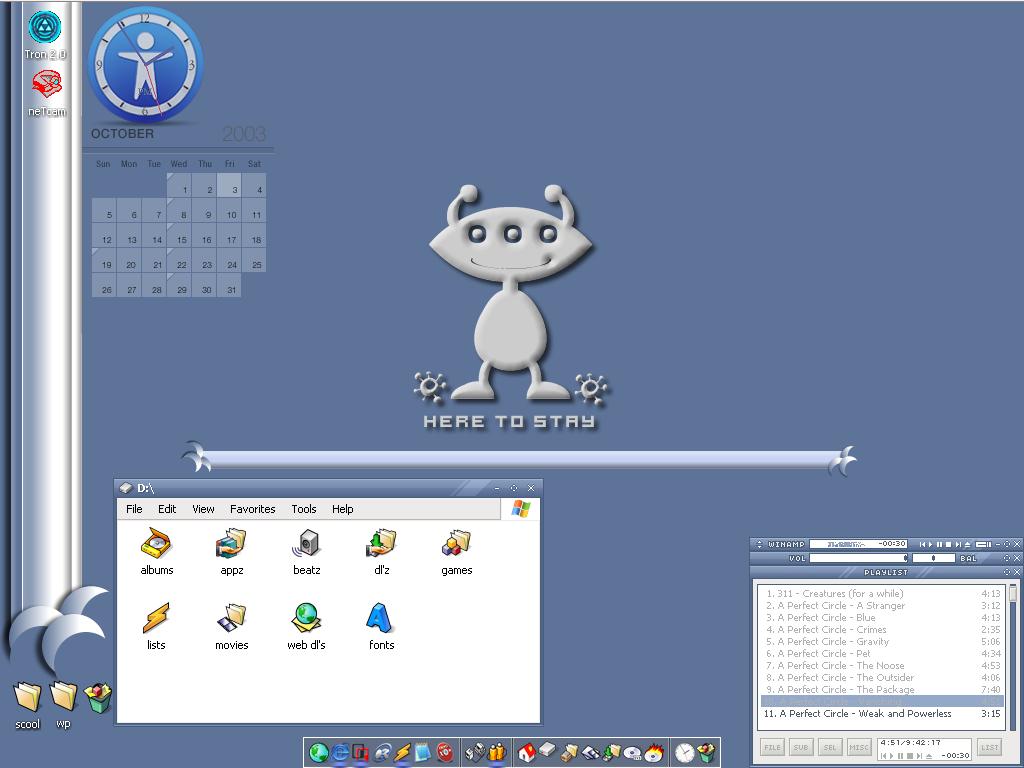The width and height of the screenshot is (1024, 768).
Task: Click the FILE button in playlist
Action: [x=772, y=747]
